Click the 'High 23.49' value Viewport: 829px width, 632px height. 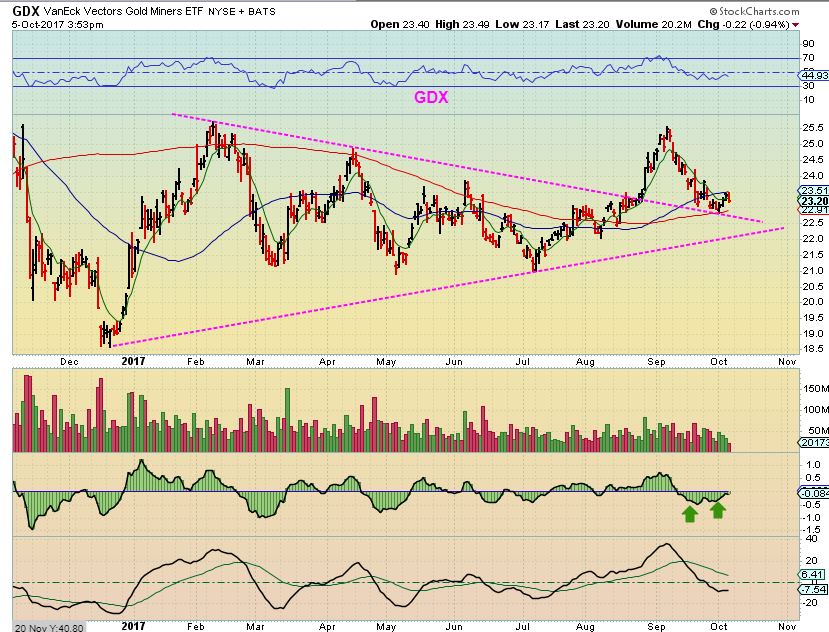462,24
